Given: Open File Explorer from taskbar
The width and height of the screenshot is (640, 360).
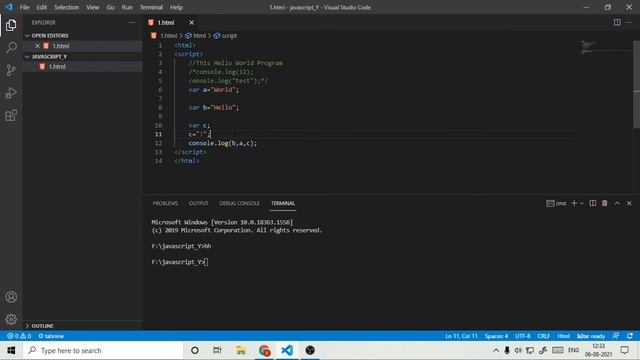Looking at the screenshot, I should 241,351.
